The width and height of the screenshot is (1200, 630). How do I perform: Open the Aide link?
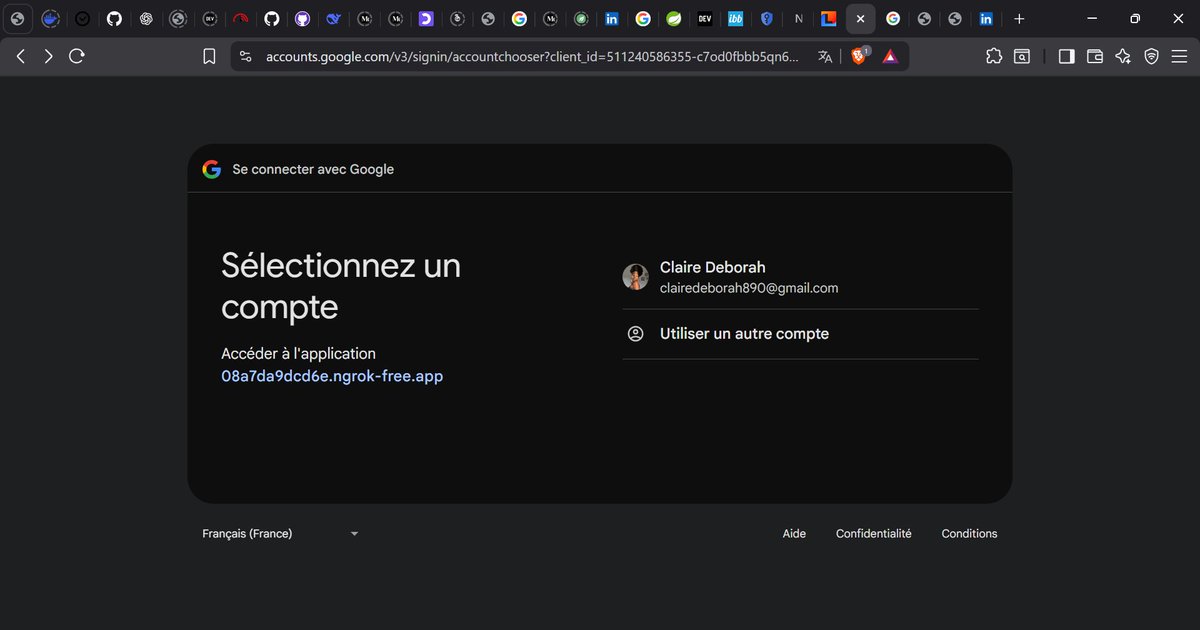pyautogui.click(x=794, y=534)
